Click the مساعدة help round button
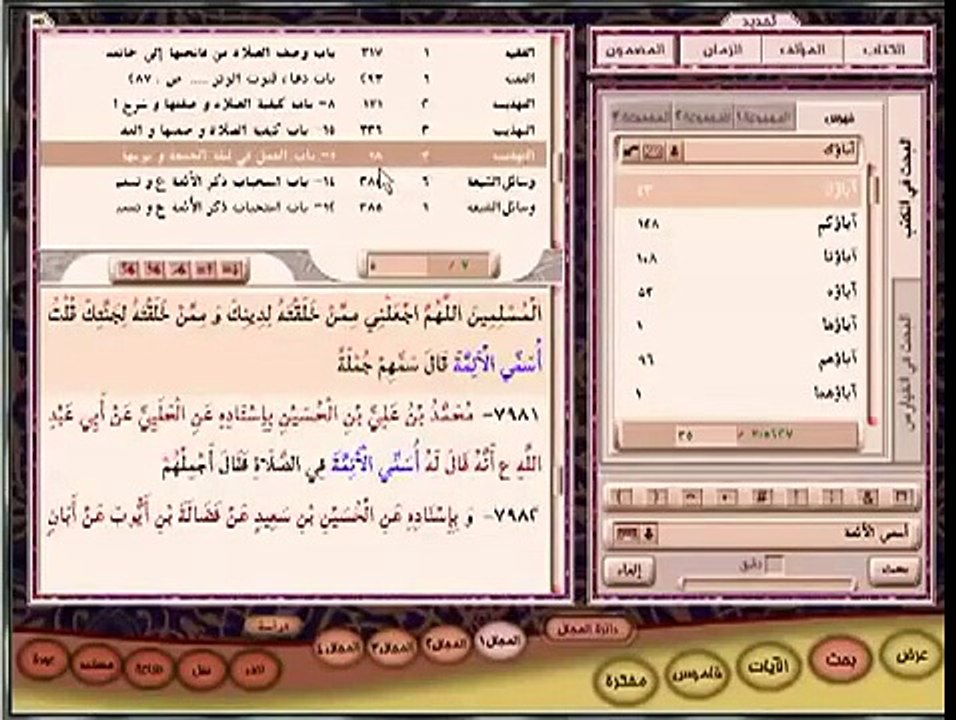 click(96, 665)
